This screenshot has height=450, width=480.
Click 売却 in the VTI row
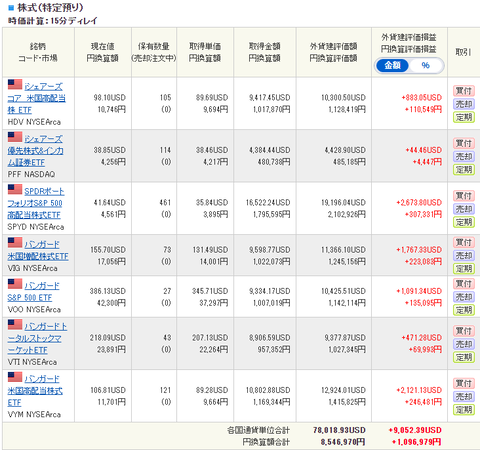click(x=463, y=344)
